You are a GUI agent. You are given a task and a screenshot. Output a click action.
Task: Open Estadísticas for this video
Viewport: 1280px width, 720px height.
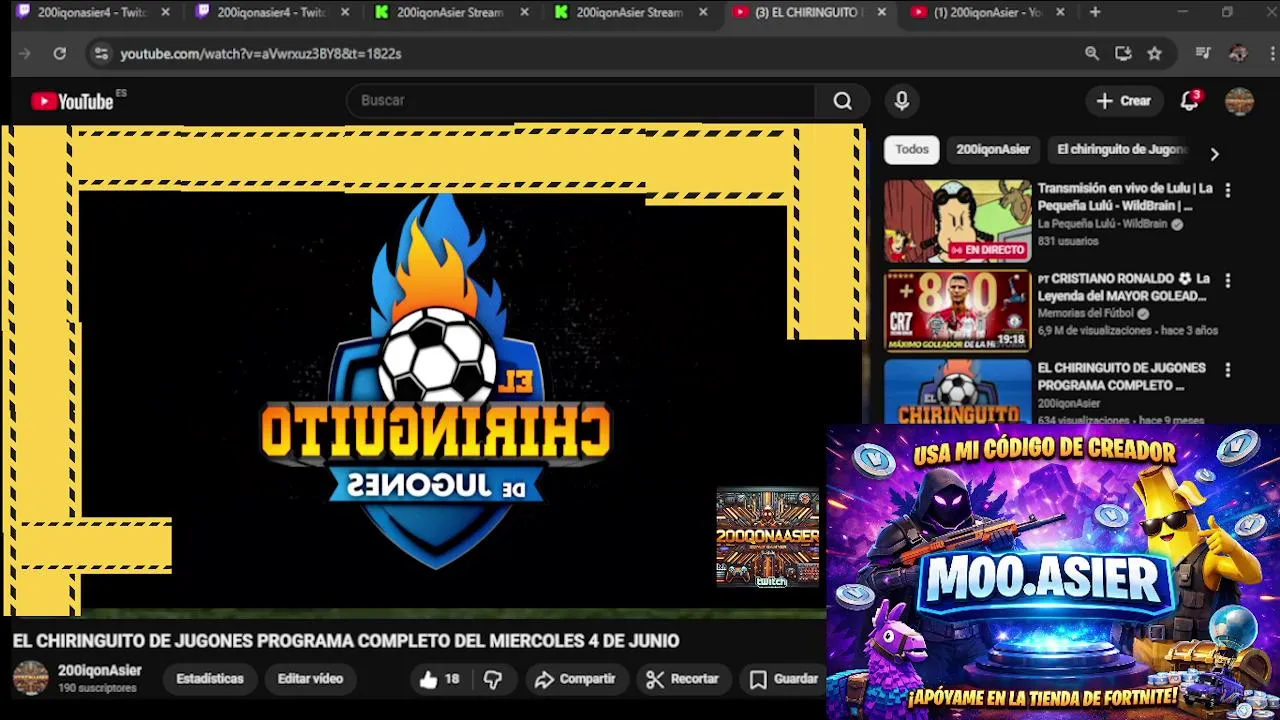[x=210, y=679]
